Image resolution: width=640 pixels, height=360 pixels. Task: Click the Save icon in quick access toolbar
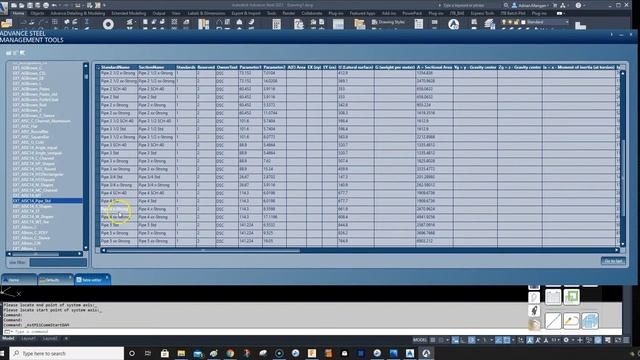pyautogui.click(x=30, y=5)
